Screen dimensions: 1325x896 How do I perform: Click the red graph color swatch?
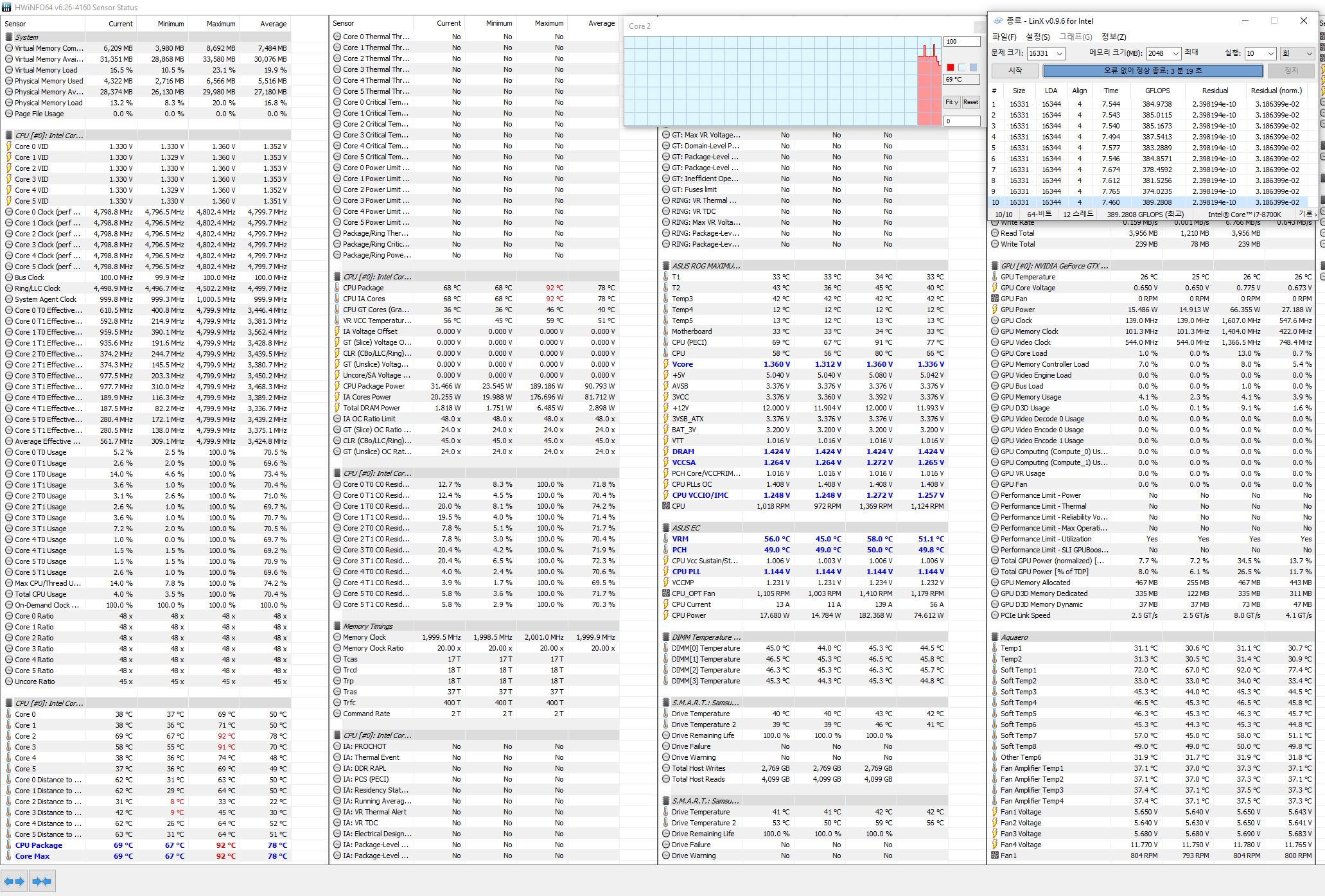point(950,67)
